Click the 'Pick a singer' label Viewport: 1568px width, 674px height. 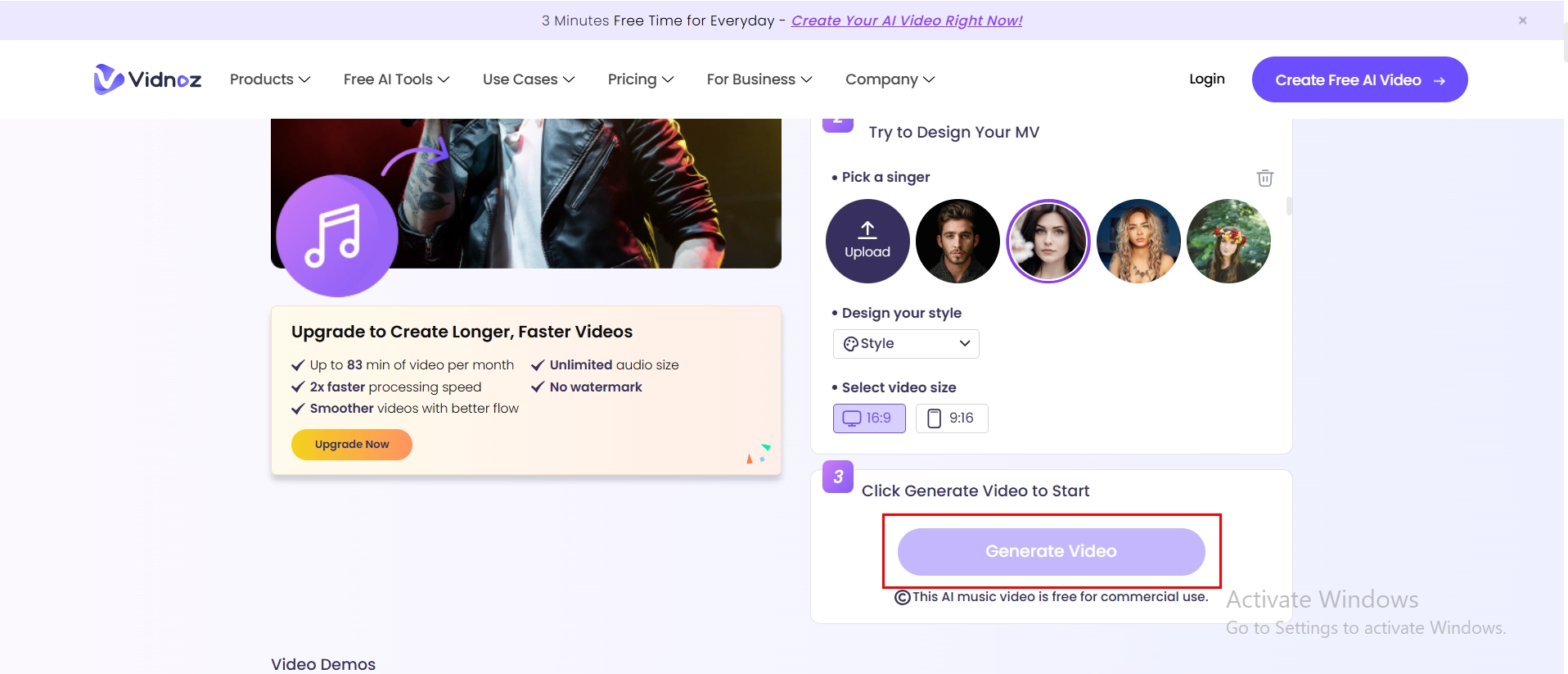[885, 177]
